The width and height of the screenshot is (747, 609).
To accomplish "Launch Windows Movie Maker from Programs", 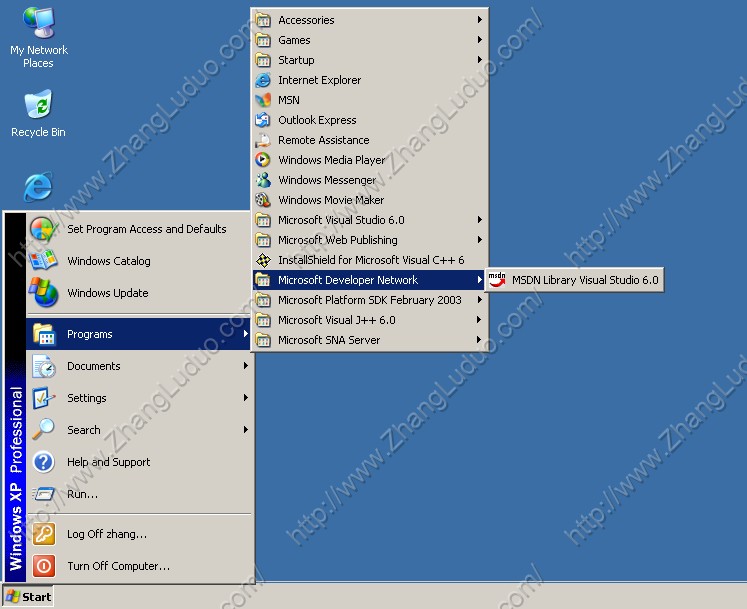I will click(x=369, y=200).
